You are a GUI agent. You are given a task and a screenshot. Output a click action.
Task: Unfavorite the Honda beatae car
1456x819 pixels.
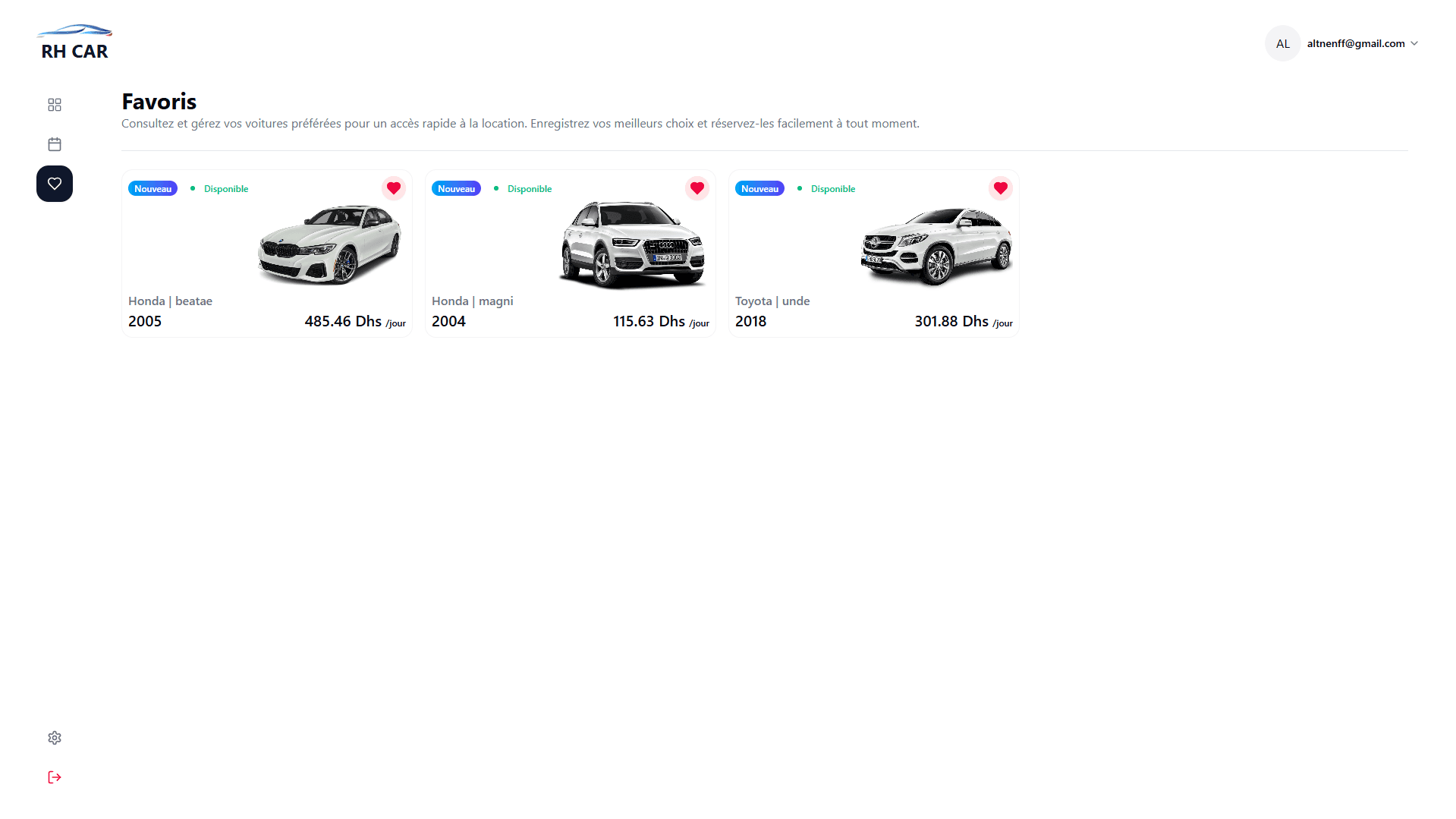point(393,187)
